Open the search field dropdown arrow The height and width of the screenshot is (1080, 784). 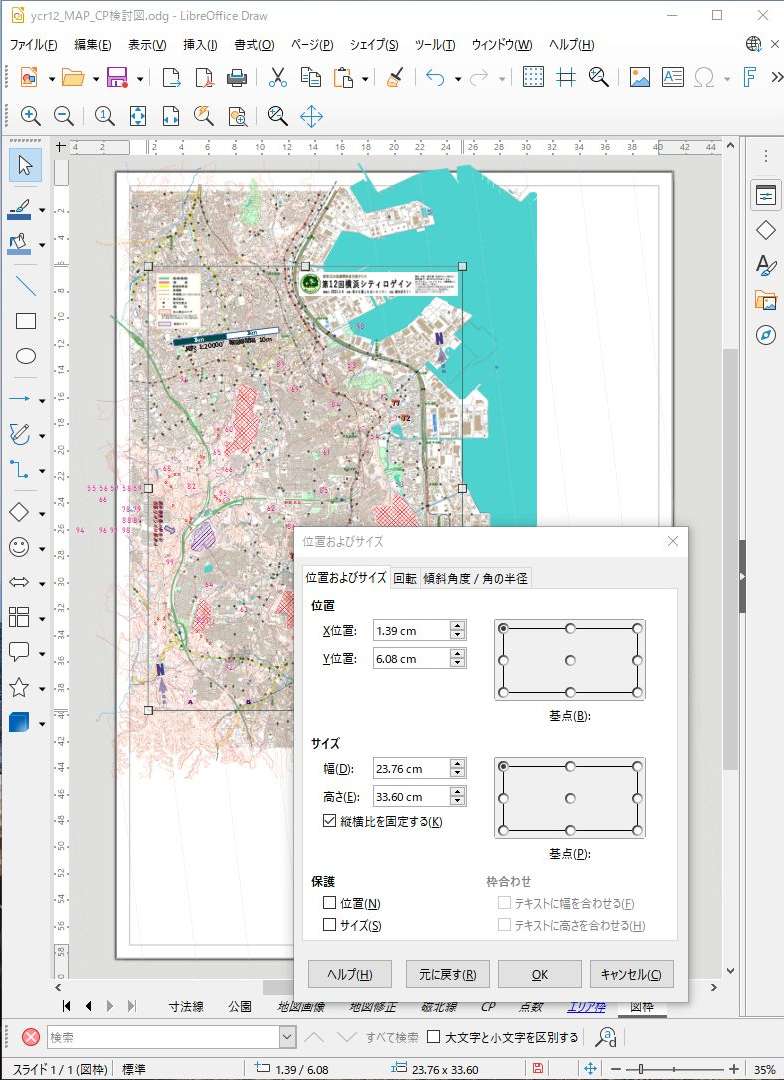point(287,1038)
